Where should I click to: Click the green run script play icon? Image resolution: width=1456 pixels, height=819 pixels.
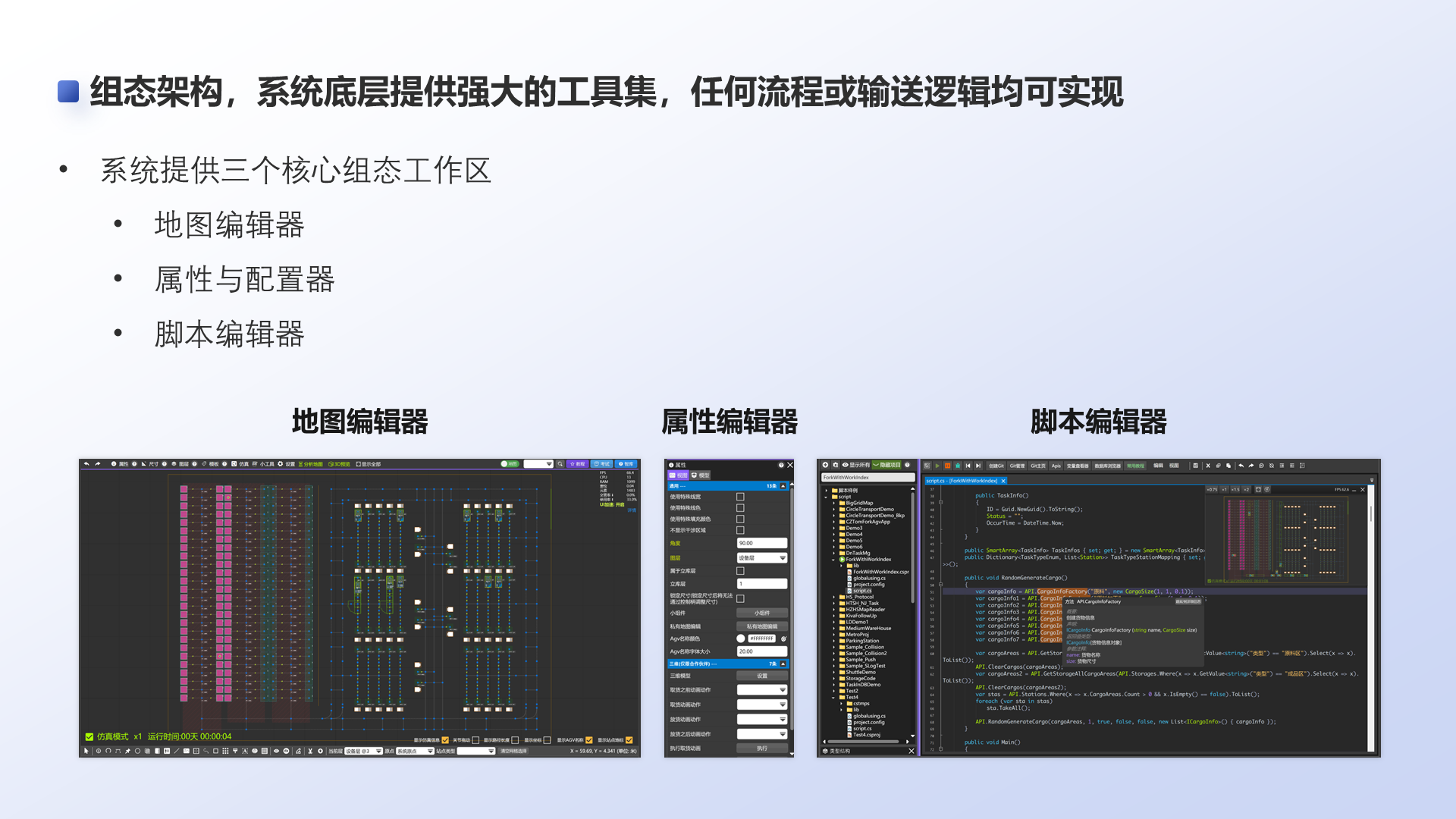937,466
